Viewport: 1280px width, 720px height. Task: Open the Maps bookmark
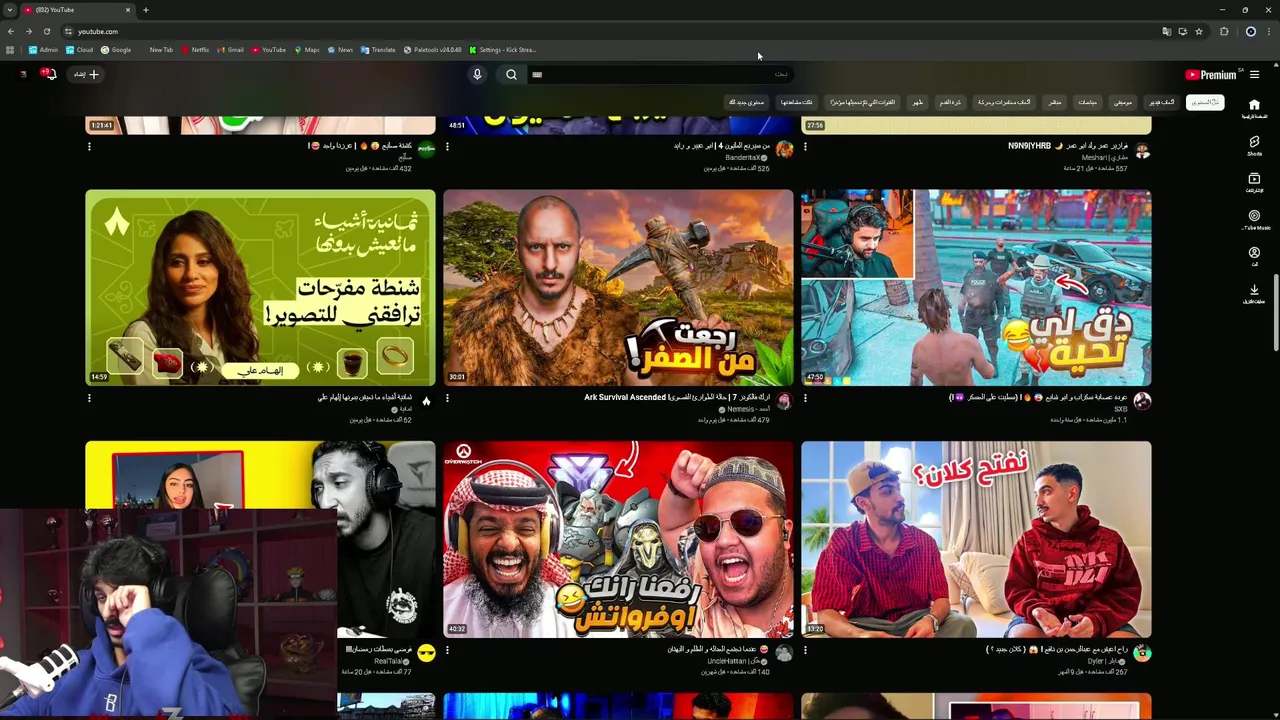307,49
